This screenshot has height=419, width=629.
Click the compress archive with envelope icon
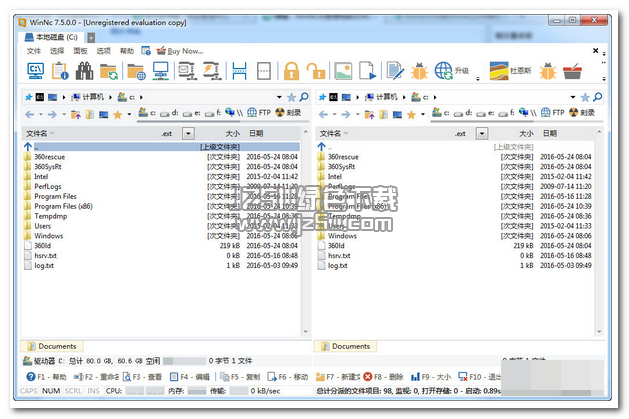pyautogui.click(x=187, y=71)
